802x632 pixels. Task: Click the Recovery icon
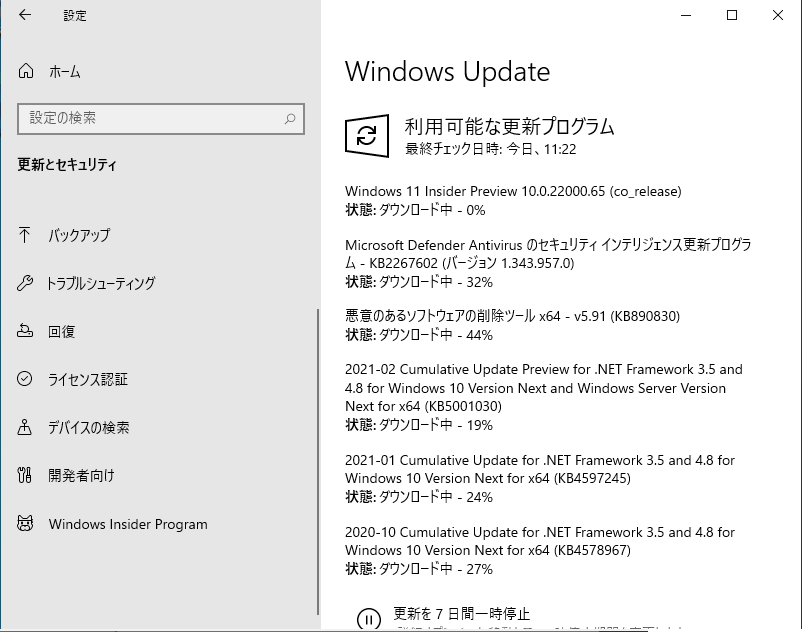coord(25,331)
